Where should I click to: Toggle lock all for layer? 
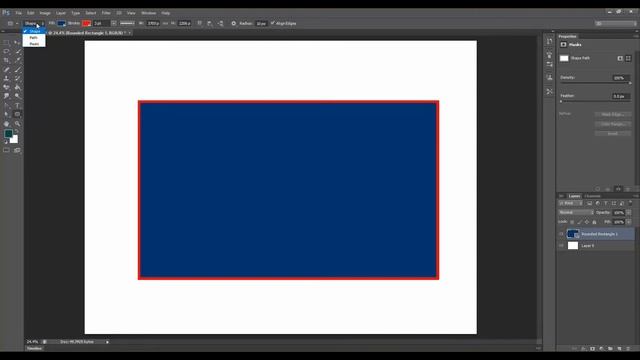(594, 222)
